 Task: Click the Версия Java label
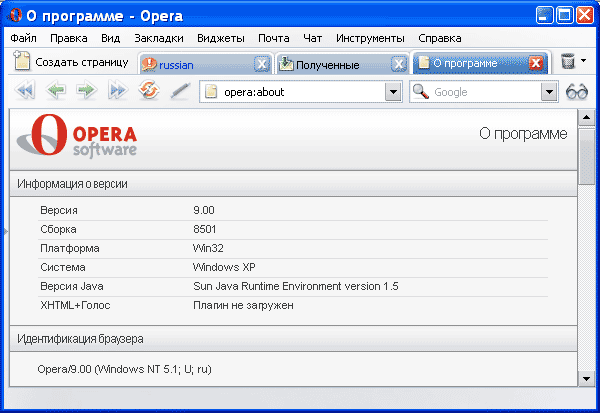72,286
